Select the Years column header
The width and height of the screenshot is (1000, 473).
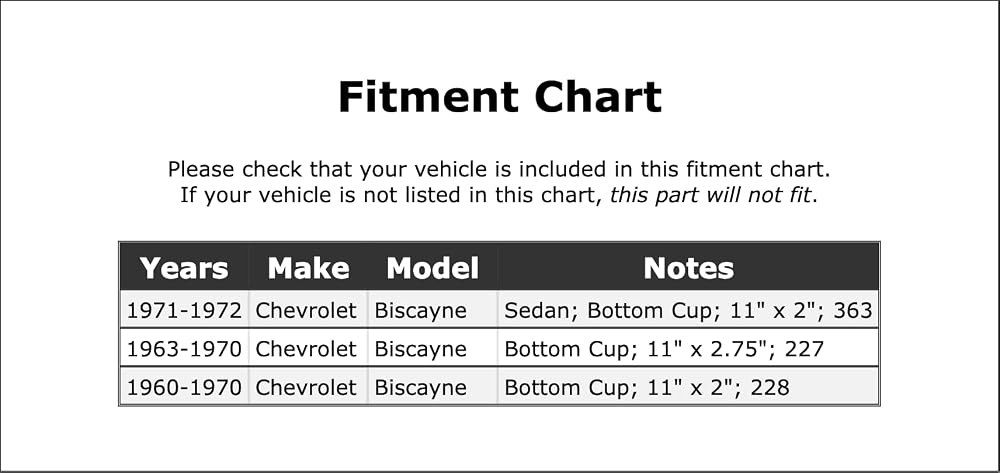[184, 268]
